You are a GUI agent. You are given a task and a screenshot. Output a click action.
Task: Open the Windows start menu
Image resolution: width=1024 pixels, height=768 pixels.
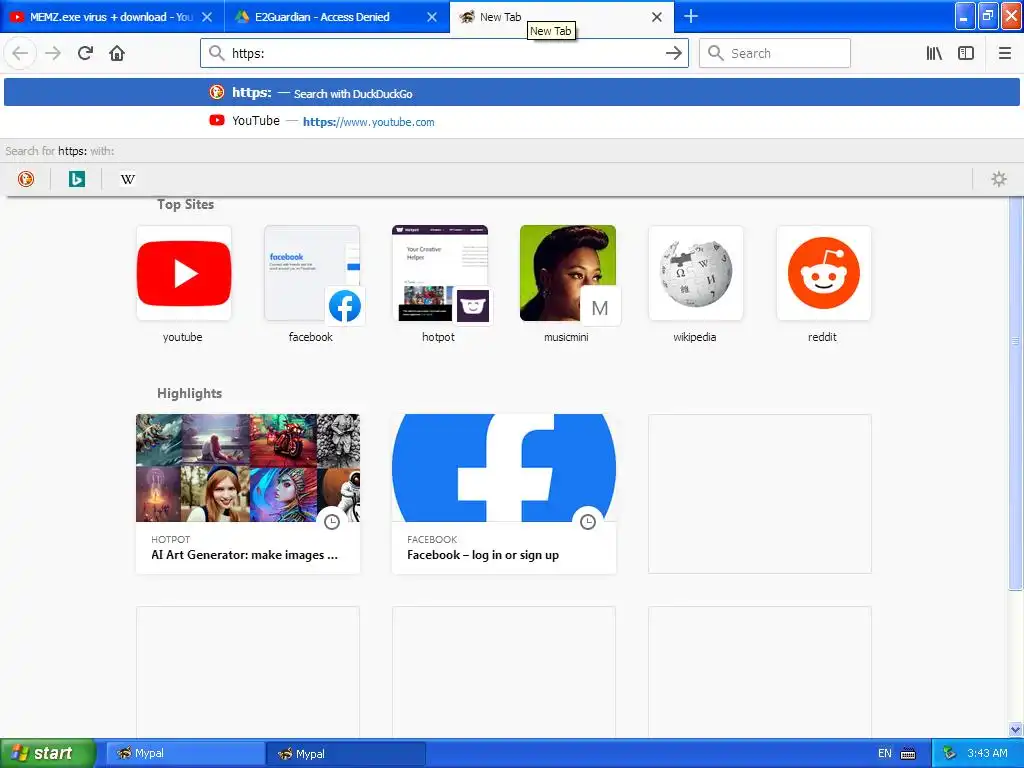click(x=47, y=753)
